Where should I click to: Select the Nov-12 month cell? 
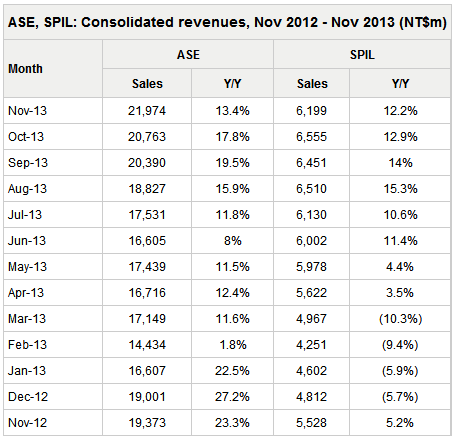tap(27, 422)
